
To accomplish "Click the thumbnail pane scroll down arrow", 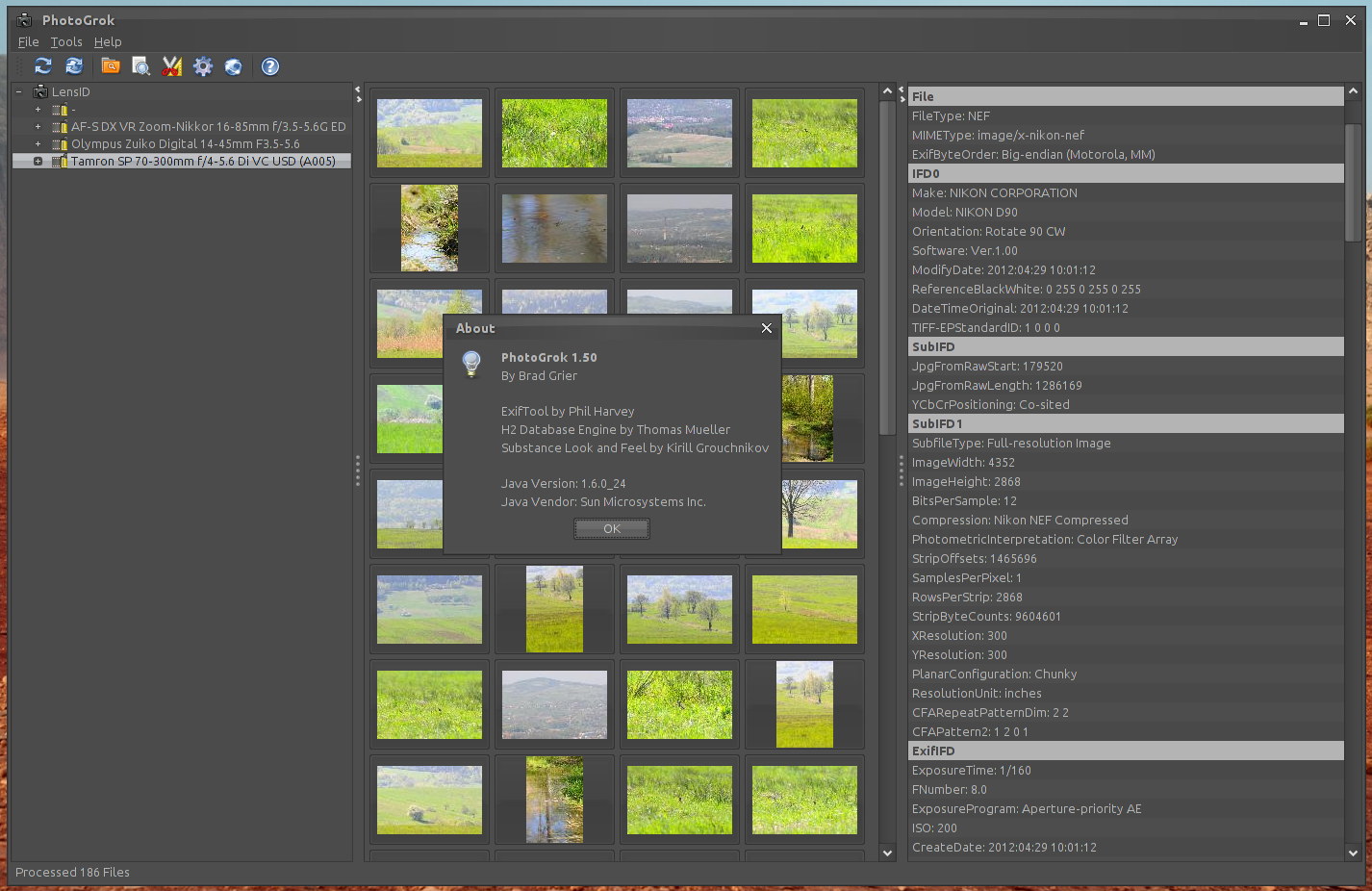I will pos(887,853).
